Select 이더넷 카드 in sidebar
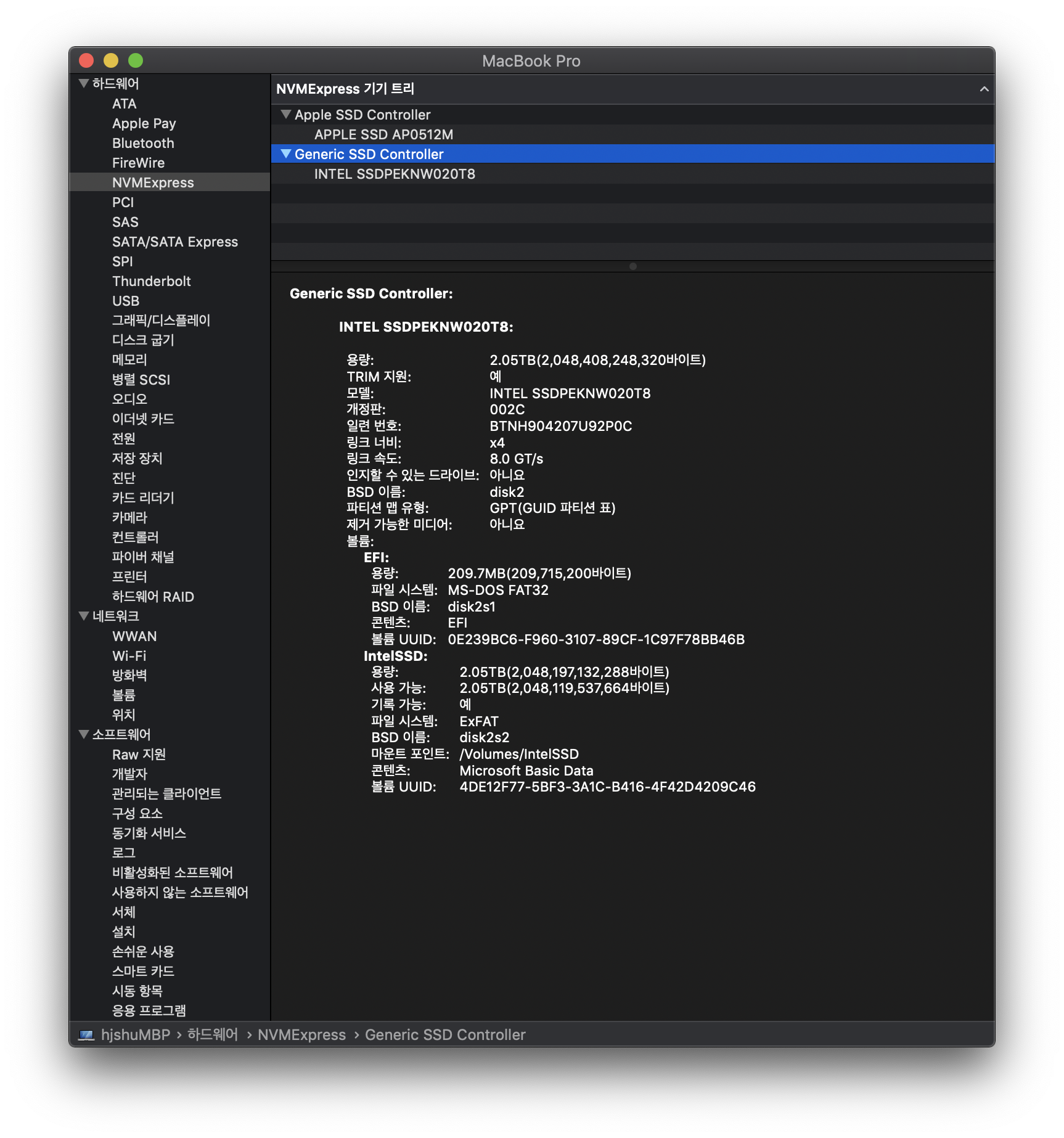 (x=143, y=419)
